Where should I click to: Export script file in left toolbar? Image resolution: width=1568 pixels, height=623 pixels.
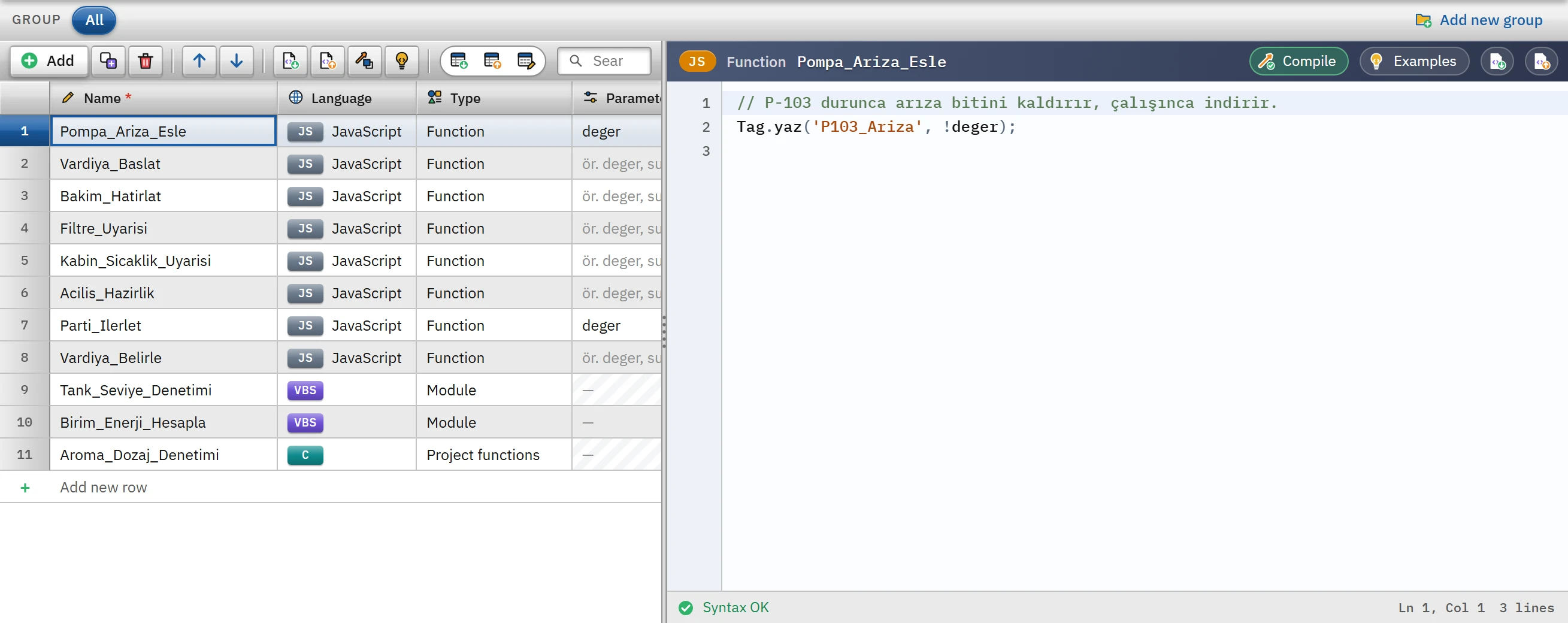click(x=328, y=61)
